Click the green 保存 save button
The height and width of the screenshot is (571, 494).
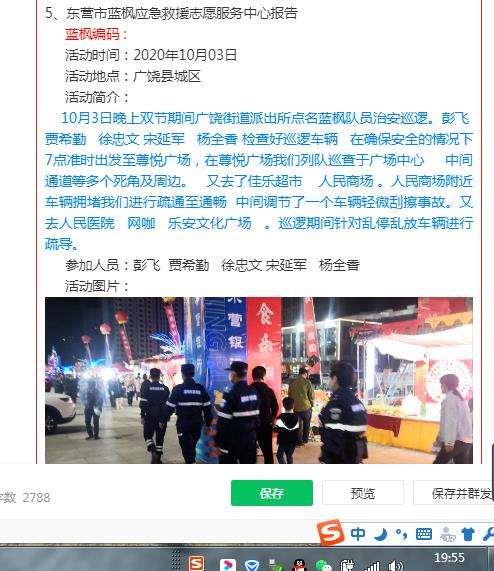click(x=272, y=493)
